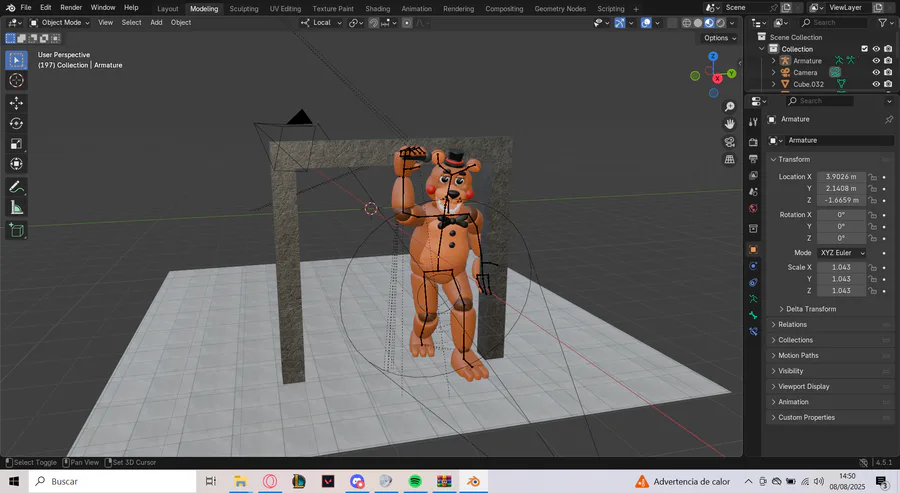Open the Bone properties tab

coord(753,315)
